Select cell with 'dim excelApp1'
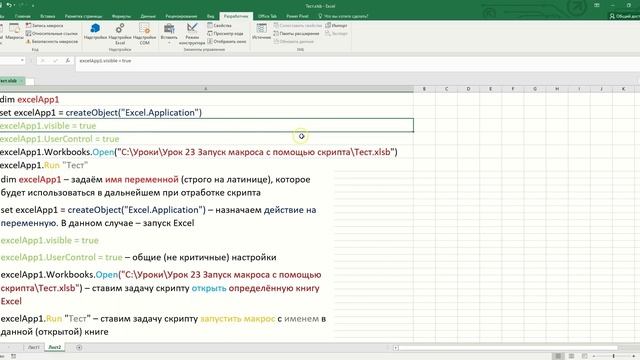The image size is (640, 360). [x=207, y=99]
